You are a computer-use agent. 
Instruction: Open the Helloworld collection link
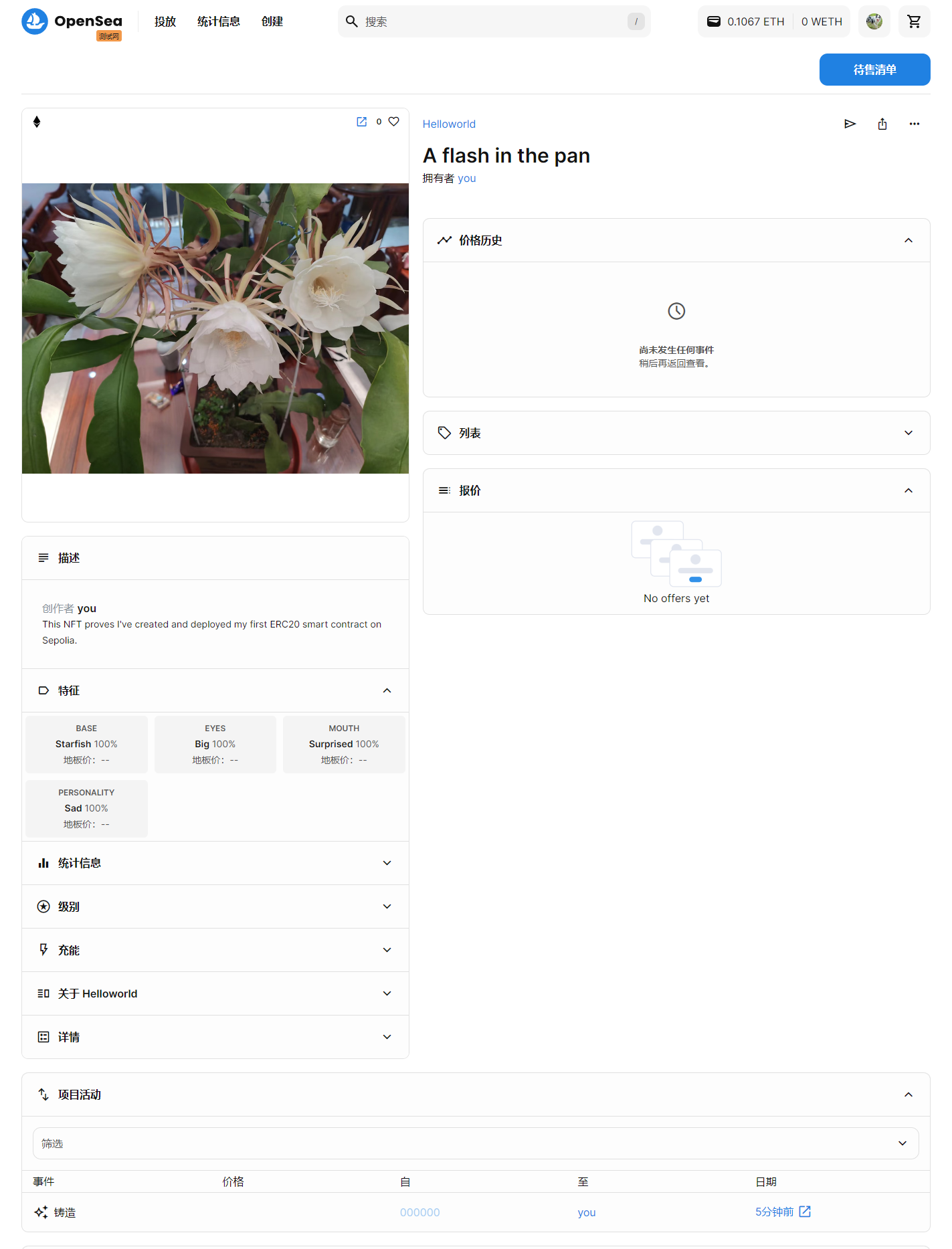449,124
